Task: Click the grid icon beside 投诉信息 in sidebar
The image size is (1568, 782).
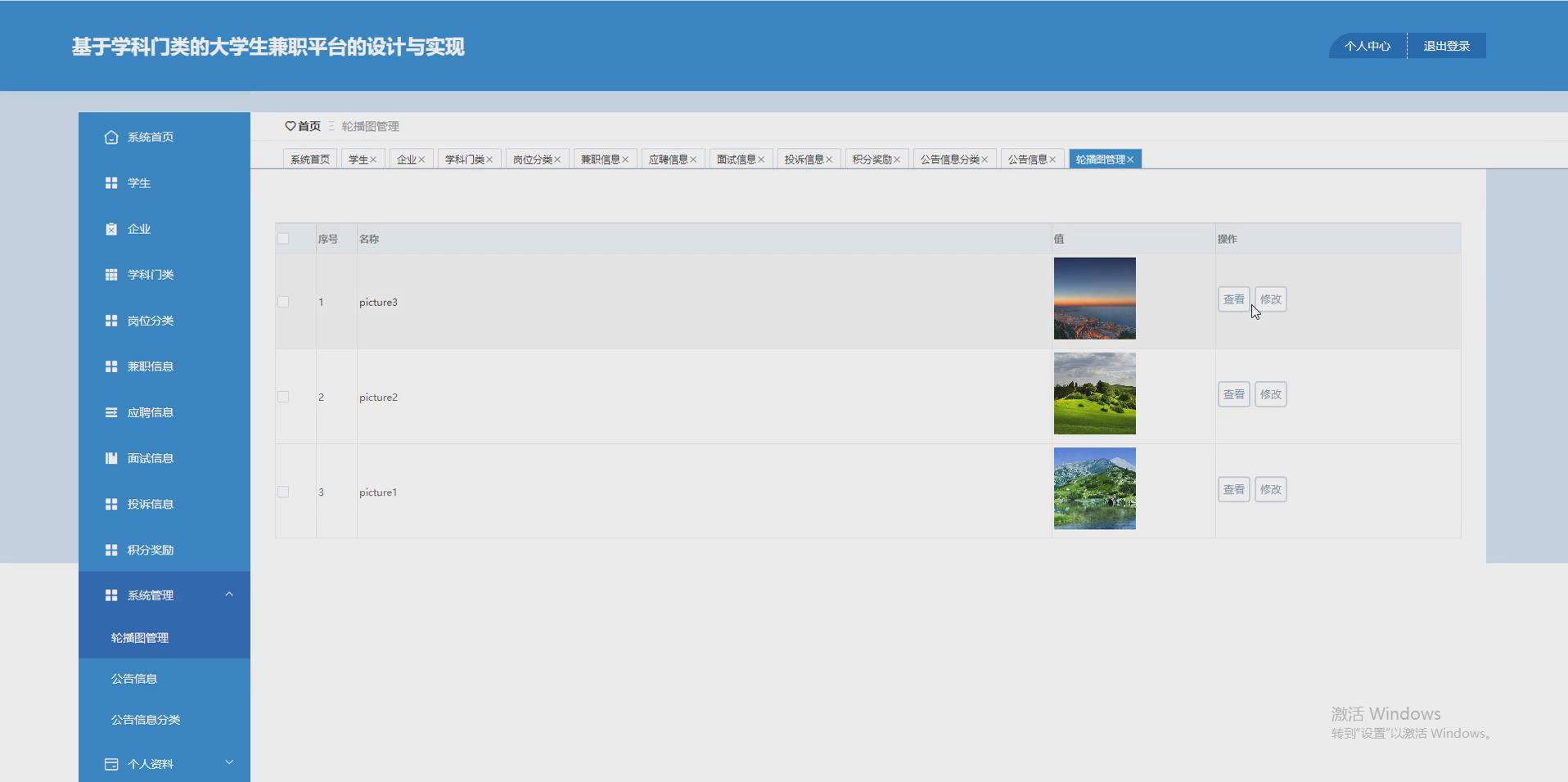Action: [x=111, y=504]
